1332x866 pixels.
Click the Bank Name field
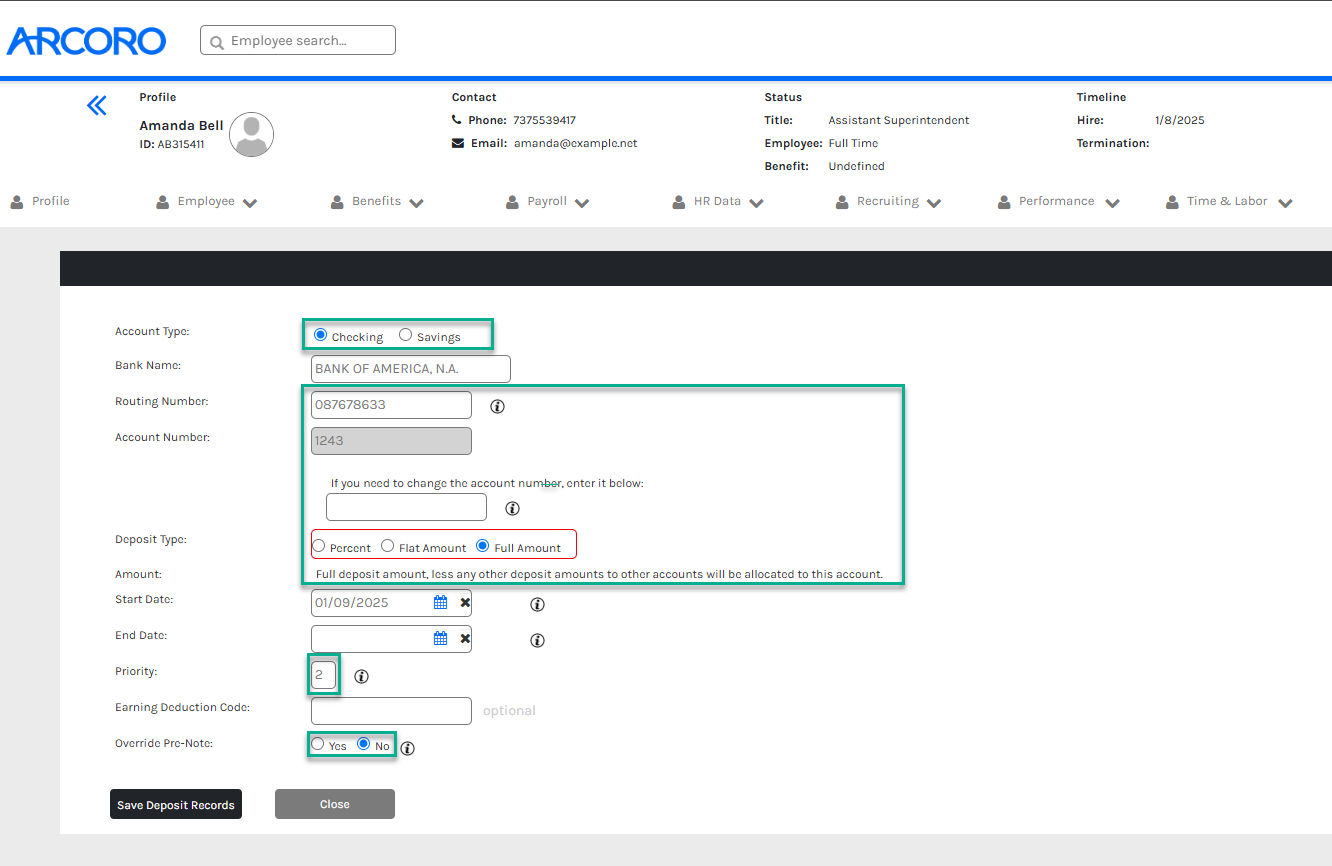point(411,369)
